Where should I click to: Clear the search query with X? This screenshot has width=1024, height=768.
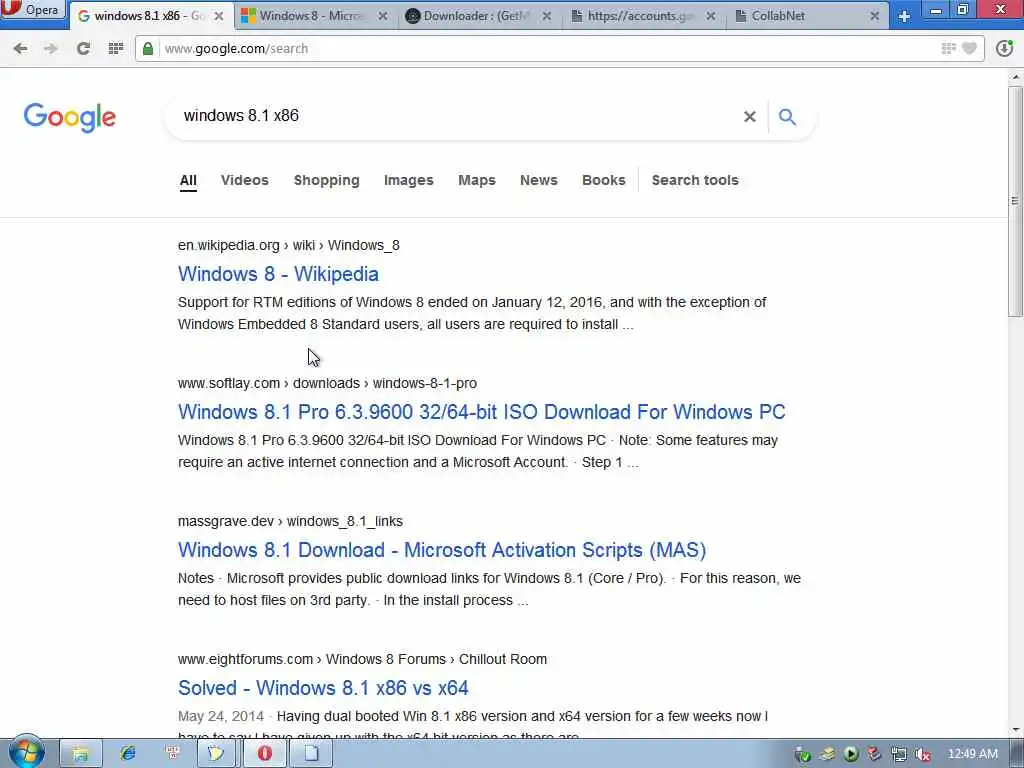750,116
